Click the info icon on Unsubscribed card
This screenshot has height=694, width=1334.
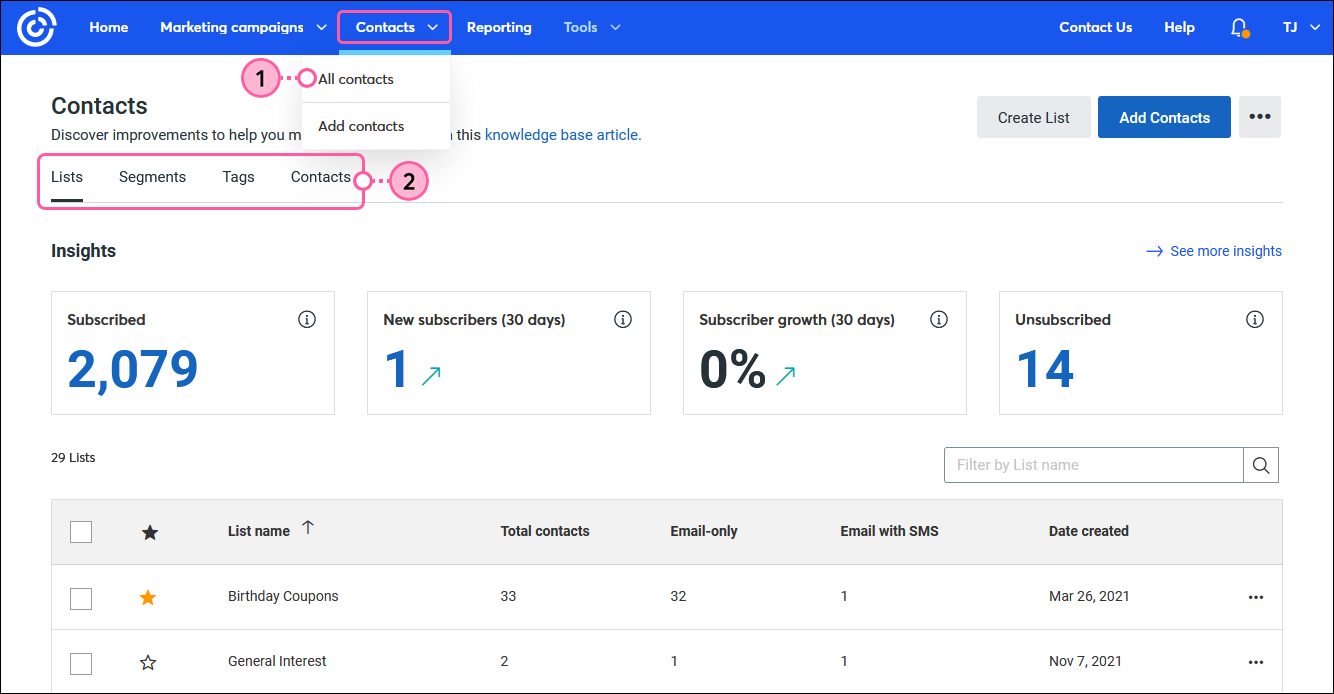pos(1255,320)
